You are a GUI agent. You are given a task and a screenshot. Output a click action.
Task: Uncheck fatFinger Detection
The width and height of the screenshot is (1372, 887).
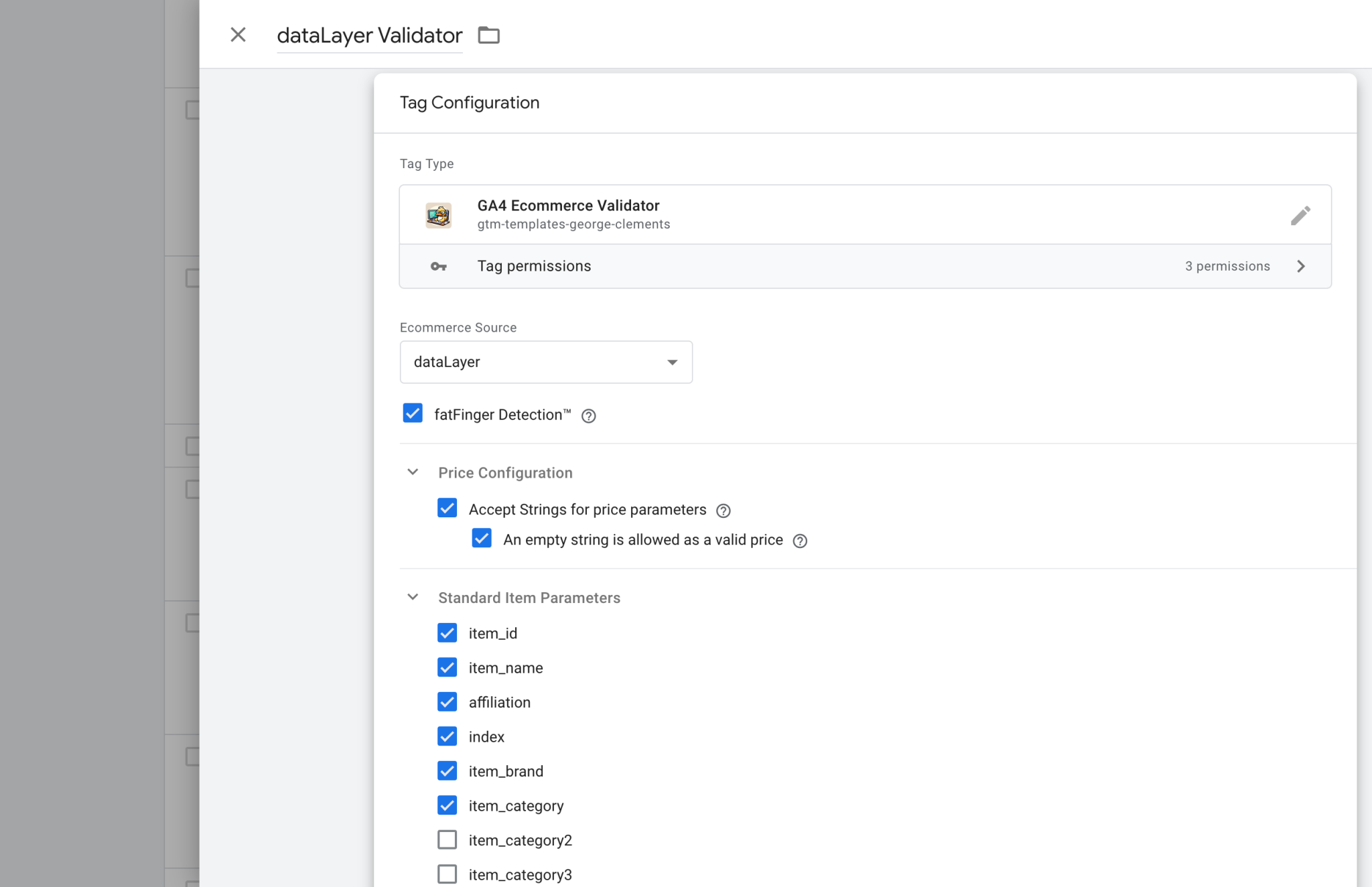413,413
